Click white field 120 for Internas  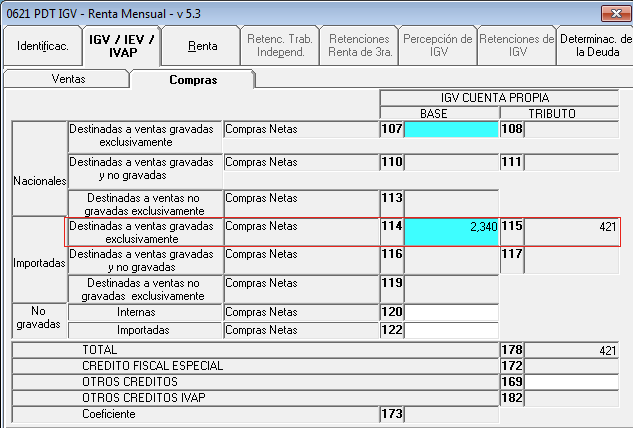tap(451, 313)
